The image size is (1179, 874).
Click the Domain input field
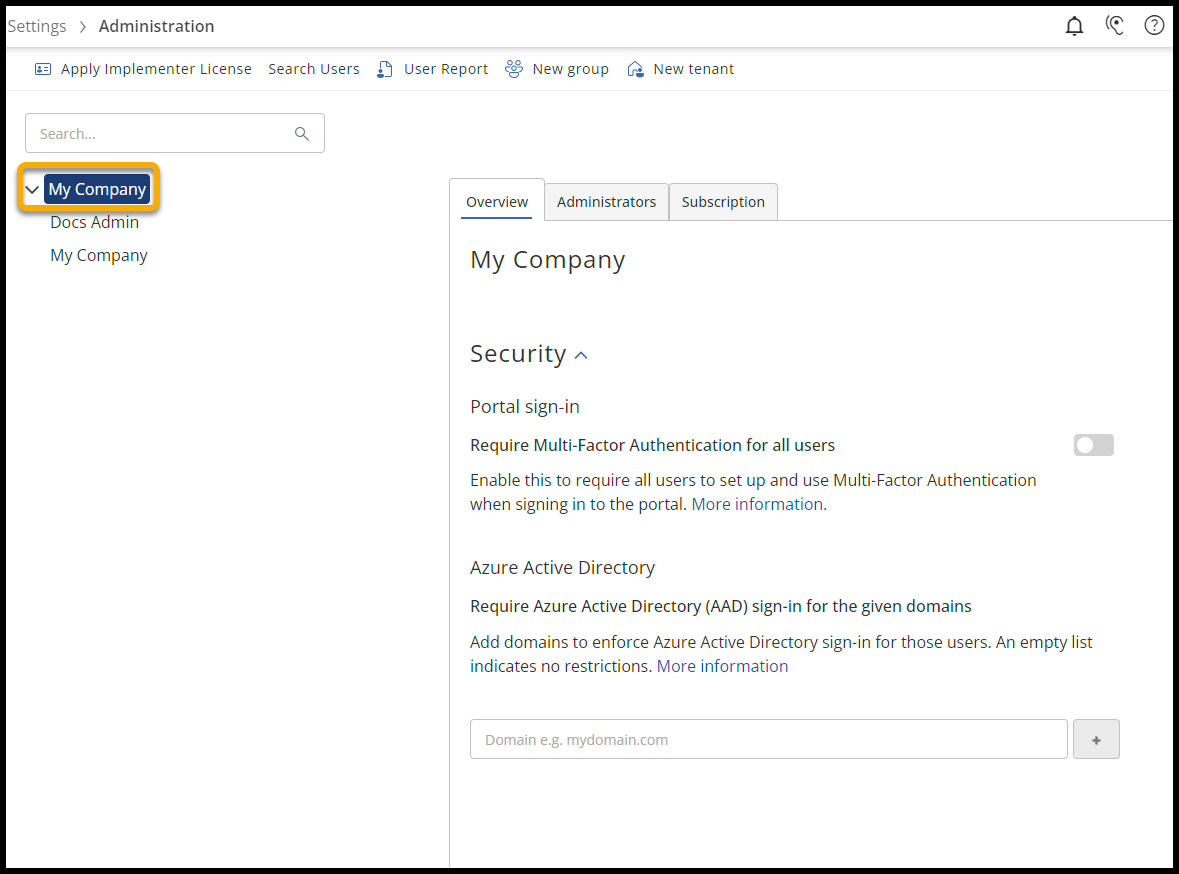768,740
